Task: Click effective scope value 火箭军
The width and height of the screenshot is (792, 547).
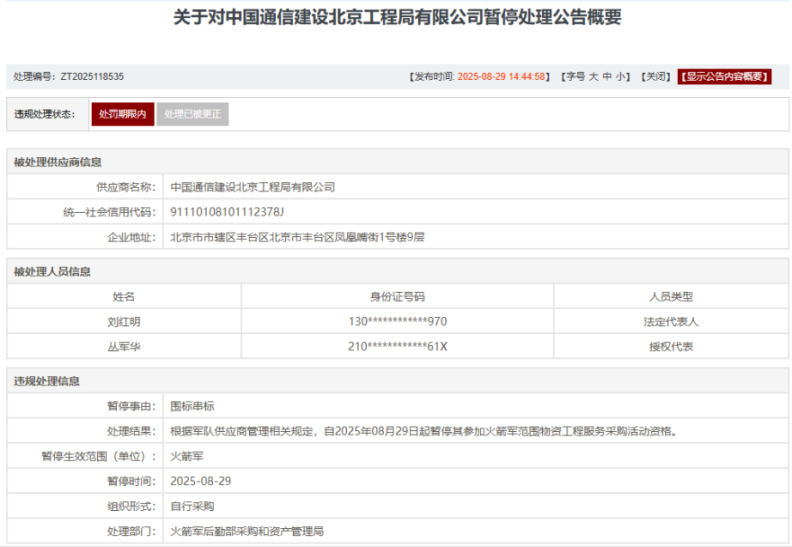Action: (187, 457)
